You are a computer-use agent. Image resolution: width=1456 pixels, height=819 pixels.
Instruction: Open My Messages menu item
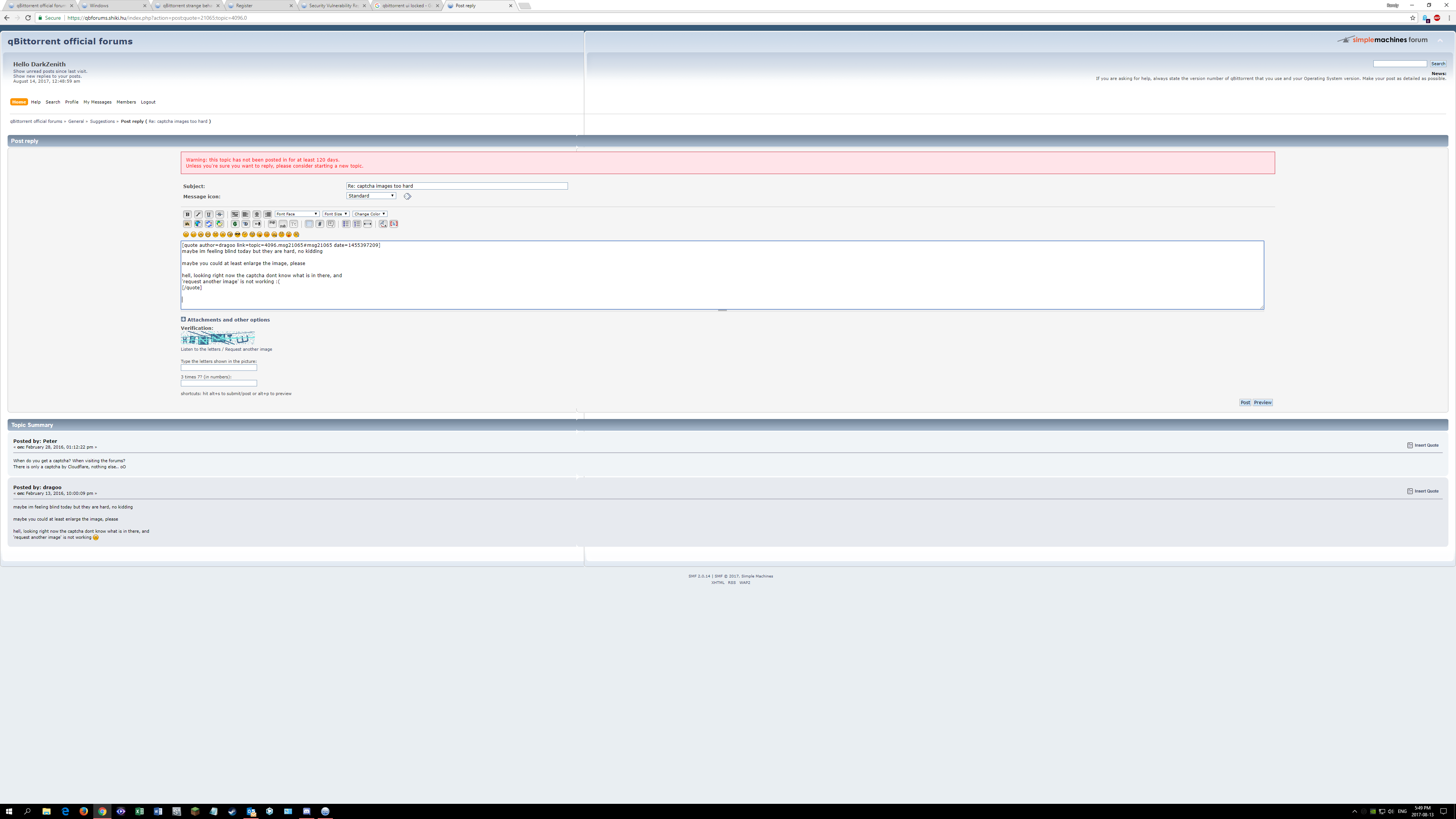(97, 102)
